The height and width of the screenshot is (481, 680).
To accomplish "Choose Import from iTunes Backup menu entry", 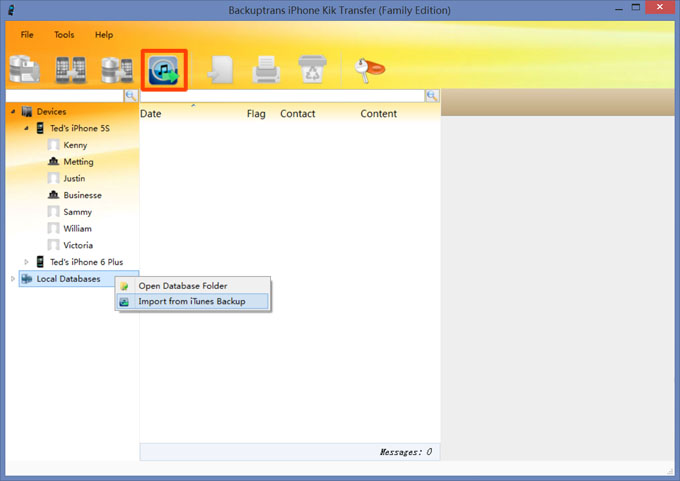I will 193,301.
